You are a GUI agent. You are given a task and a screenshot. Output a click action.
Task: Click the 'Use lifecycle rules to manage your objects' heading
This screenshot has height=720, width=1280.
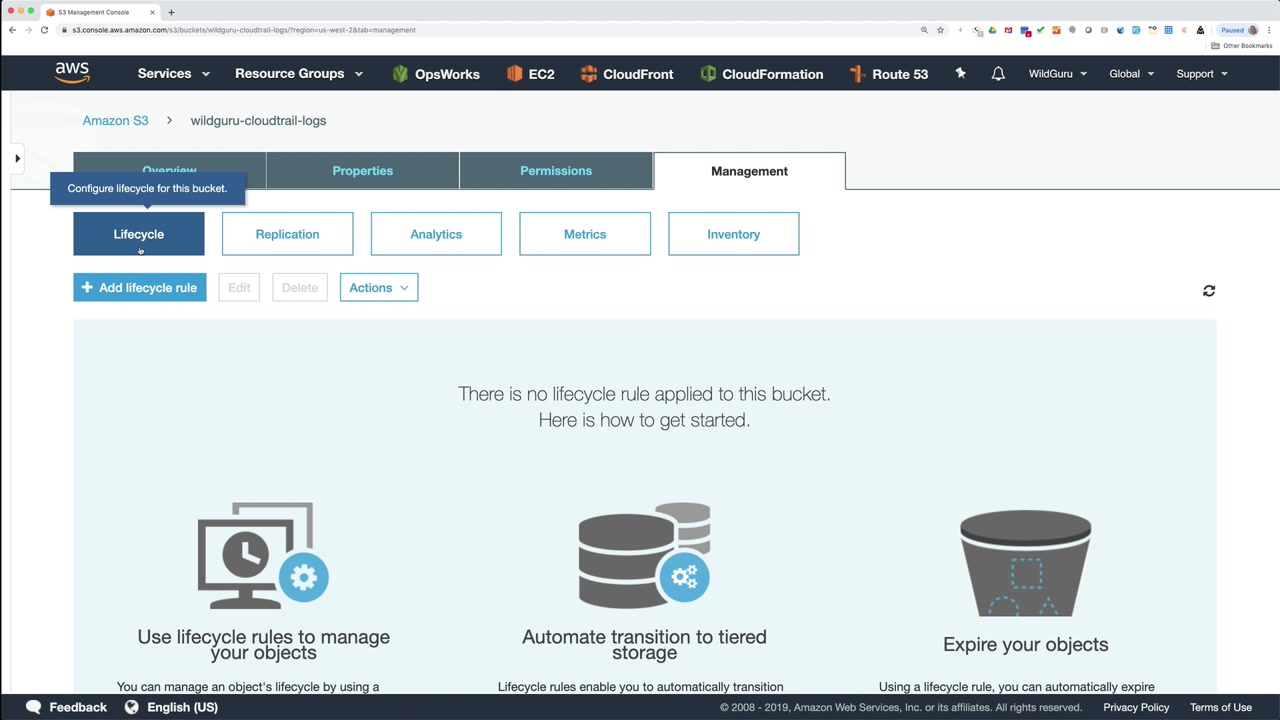click(x=264, y=645)
